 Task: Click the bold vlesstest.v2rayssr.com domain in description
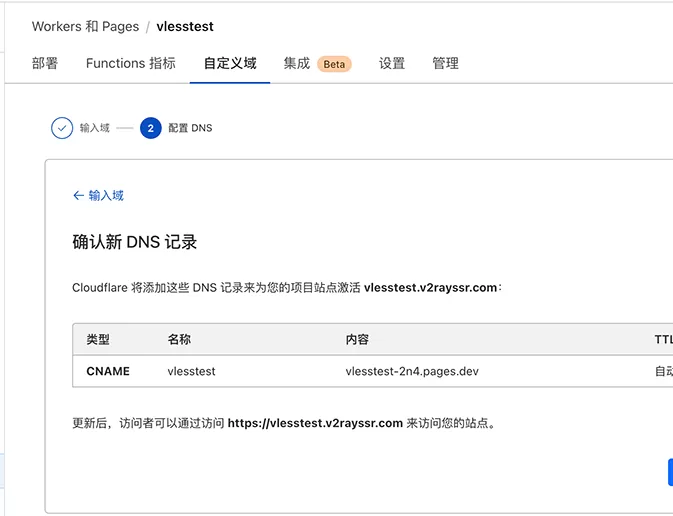point(430,288)
